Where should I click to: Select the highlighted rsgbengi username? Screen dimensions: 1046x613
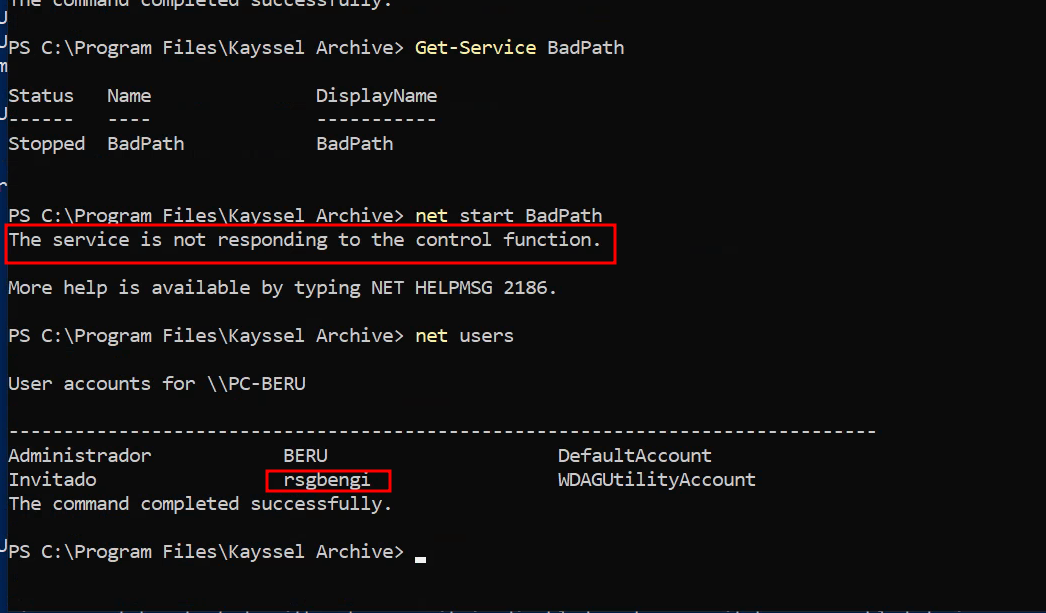[x=327, y=480]
